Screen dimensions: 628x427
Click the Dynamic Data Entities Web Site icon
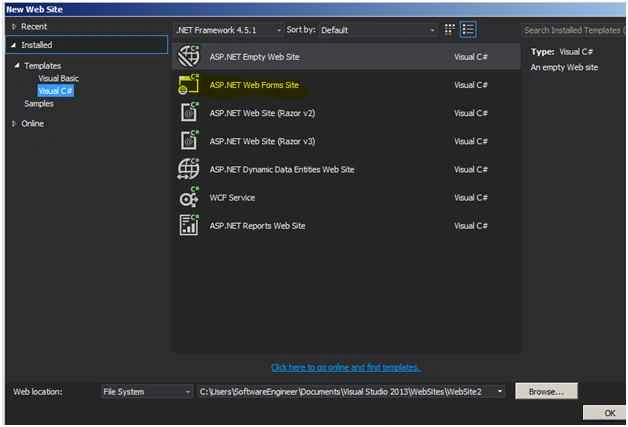[188, 169]
